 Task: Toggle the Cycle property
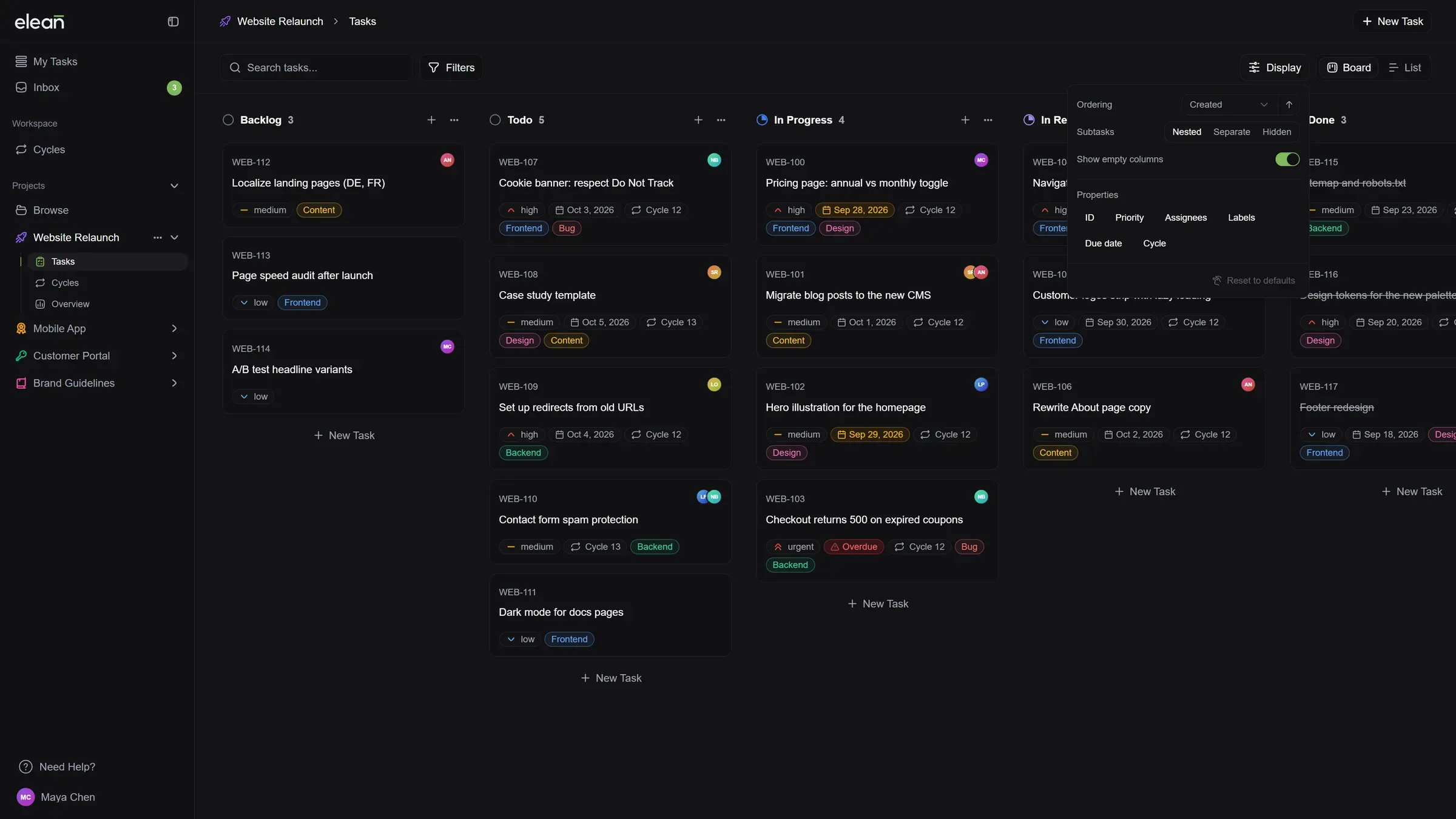[1154, 243]
